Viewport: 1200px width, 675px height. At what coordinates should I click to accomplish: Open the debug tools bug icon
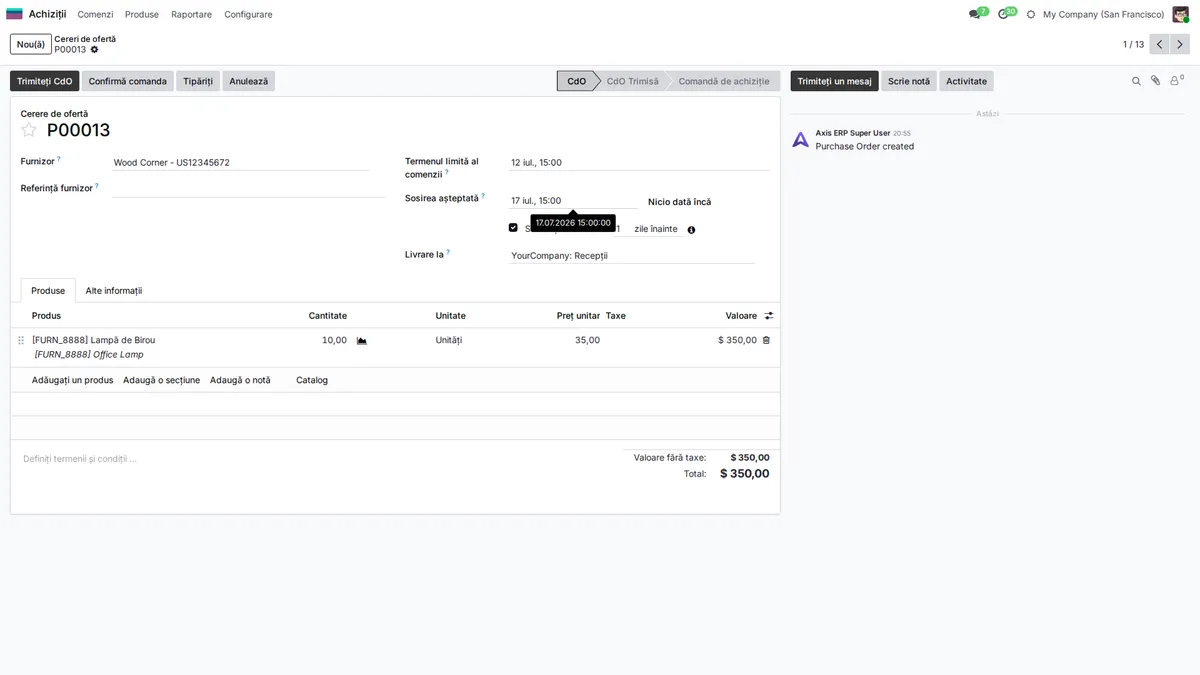(1031, 14)
